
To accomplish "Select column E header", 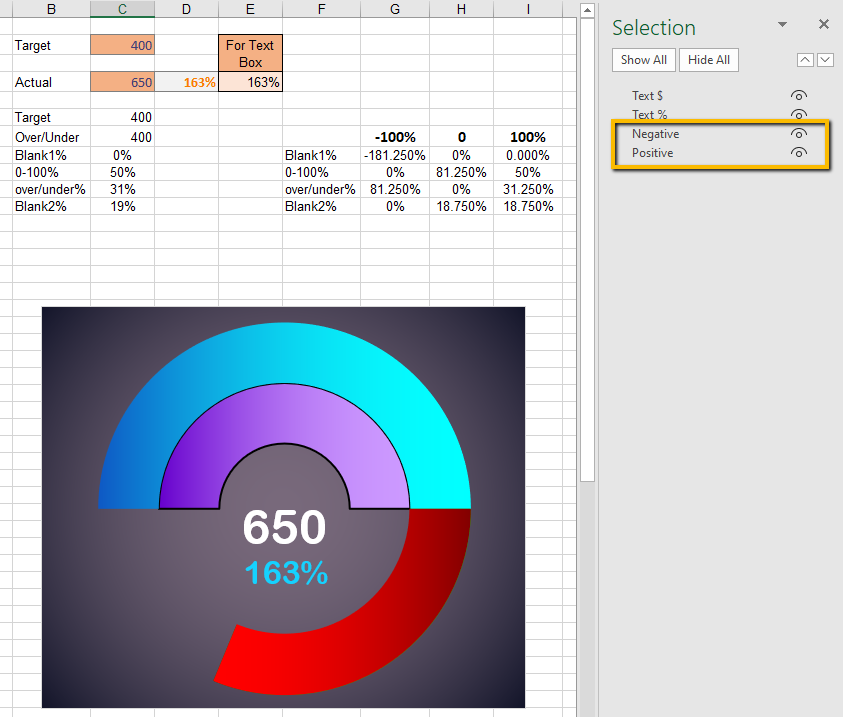I will pyautogui.click(x=251, y=9).
